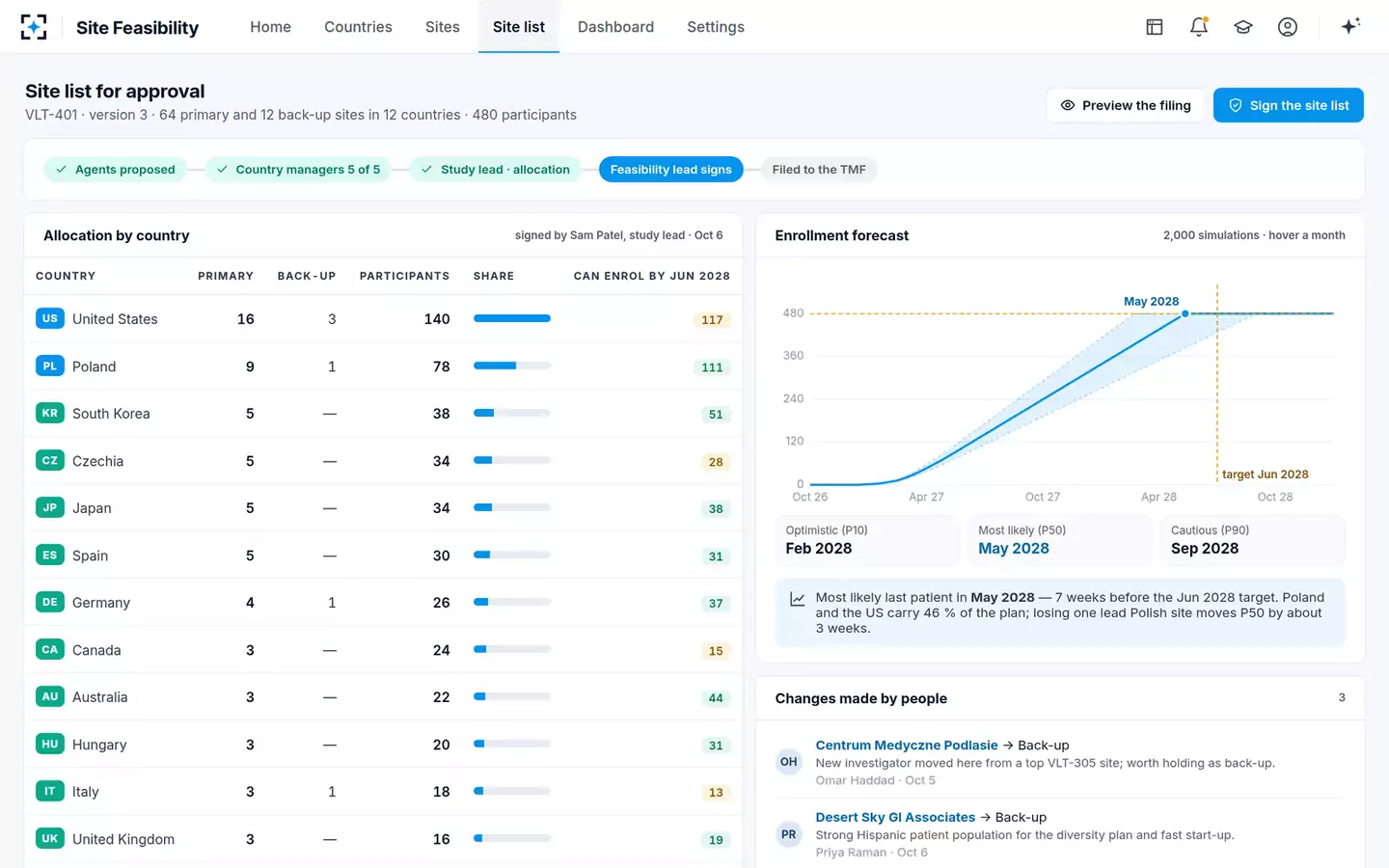Open the notifications bell

pos(1199,27)
